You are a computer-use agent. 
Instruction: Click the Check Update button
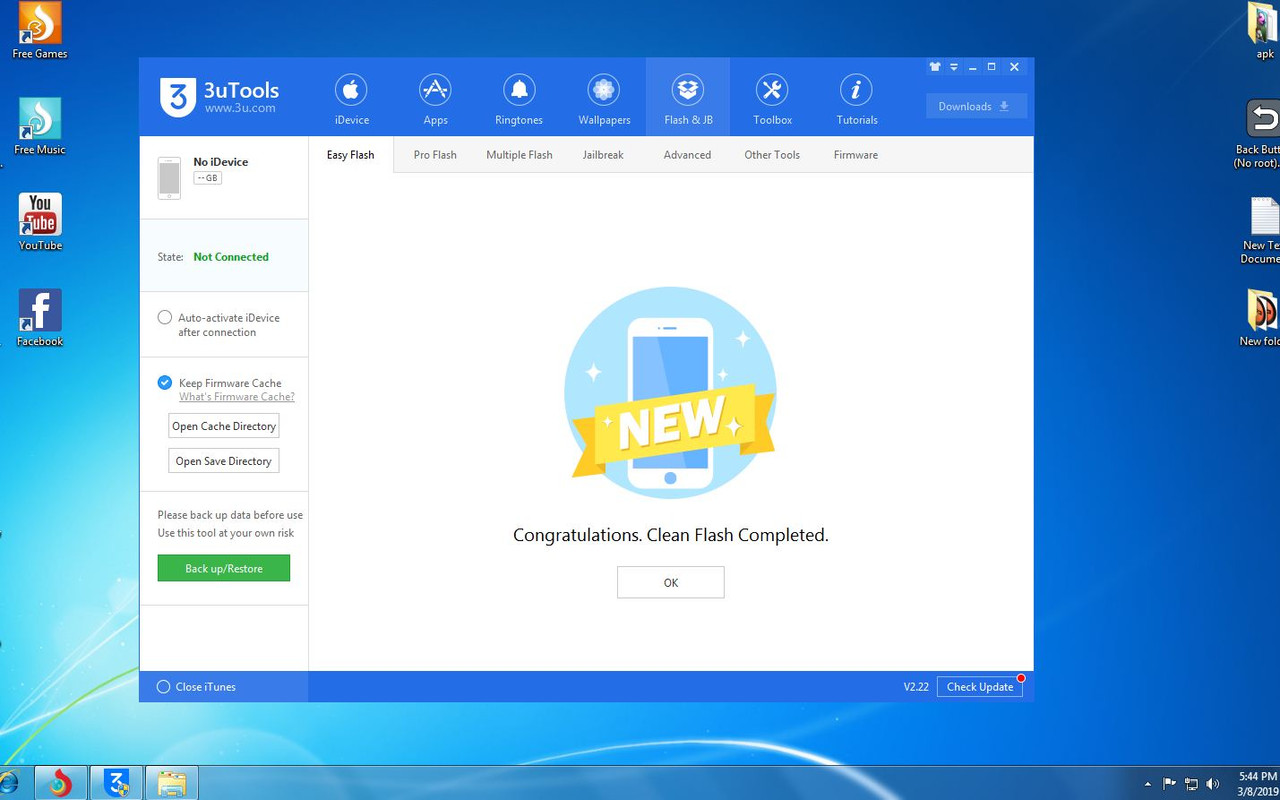(x=980, y=687)
